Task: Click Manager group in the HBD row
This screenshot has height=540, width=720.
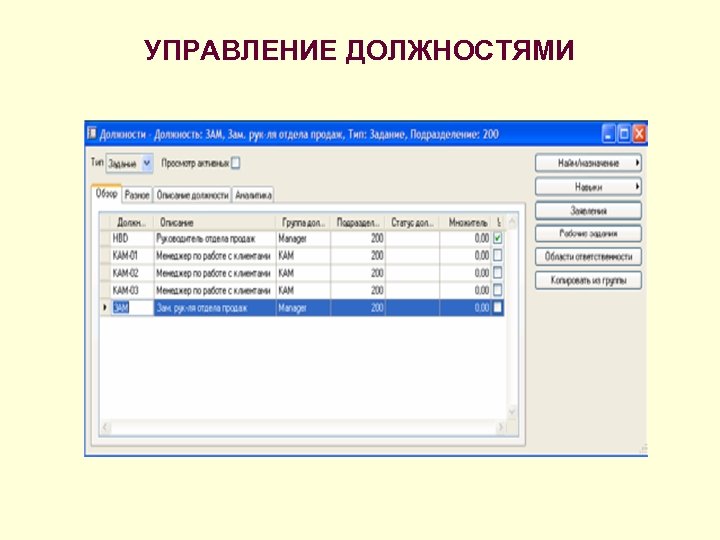Action: pyautogui.click(x=292, y=239)
